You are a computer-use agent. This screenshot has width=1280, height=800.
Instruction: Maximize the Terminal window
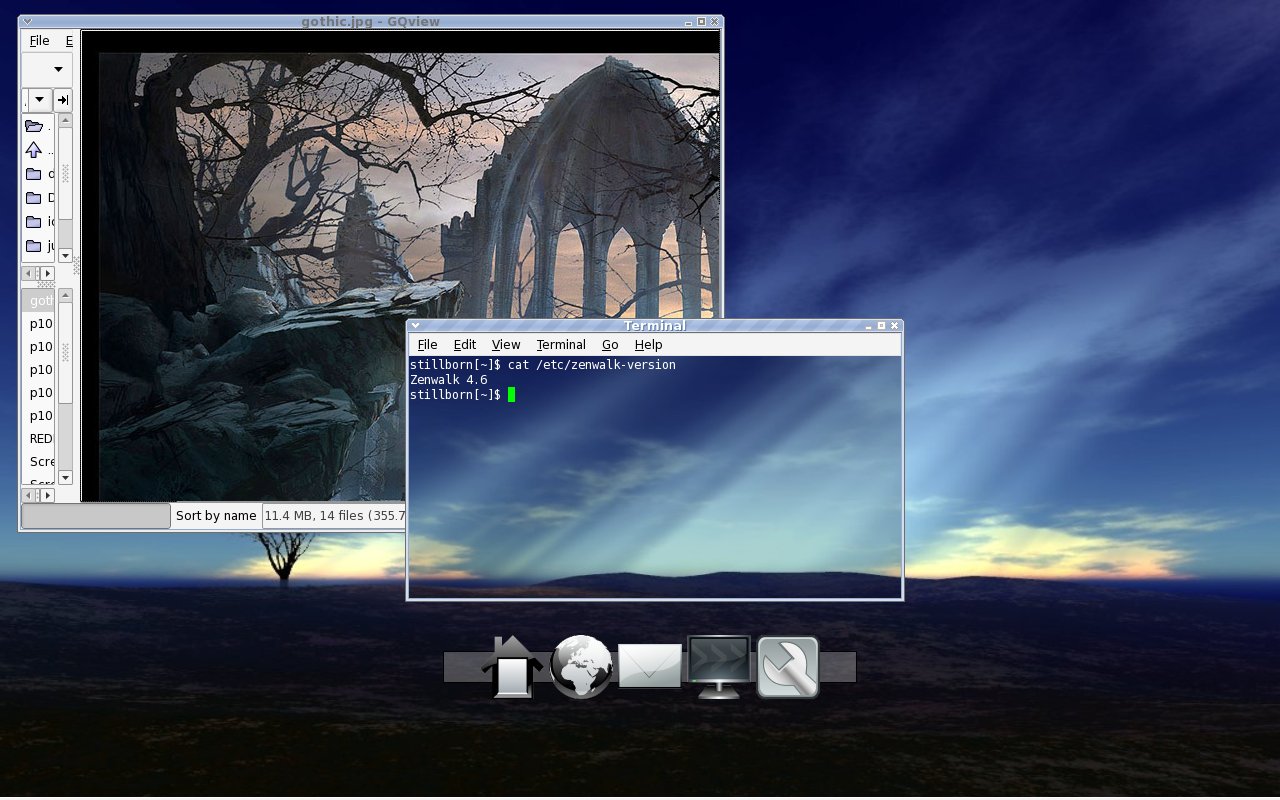(881, 326)
